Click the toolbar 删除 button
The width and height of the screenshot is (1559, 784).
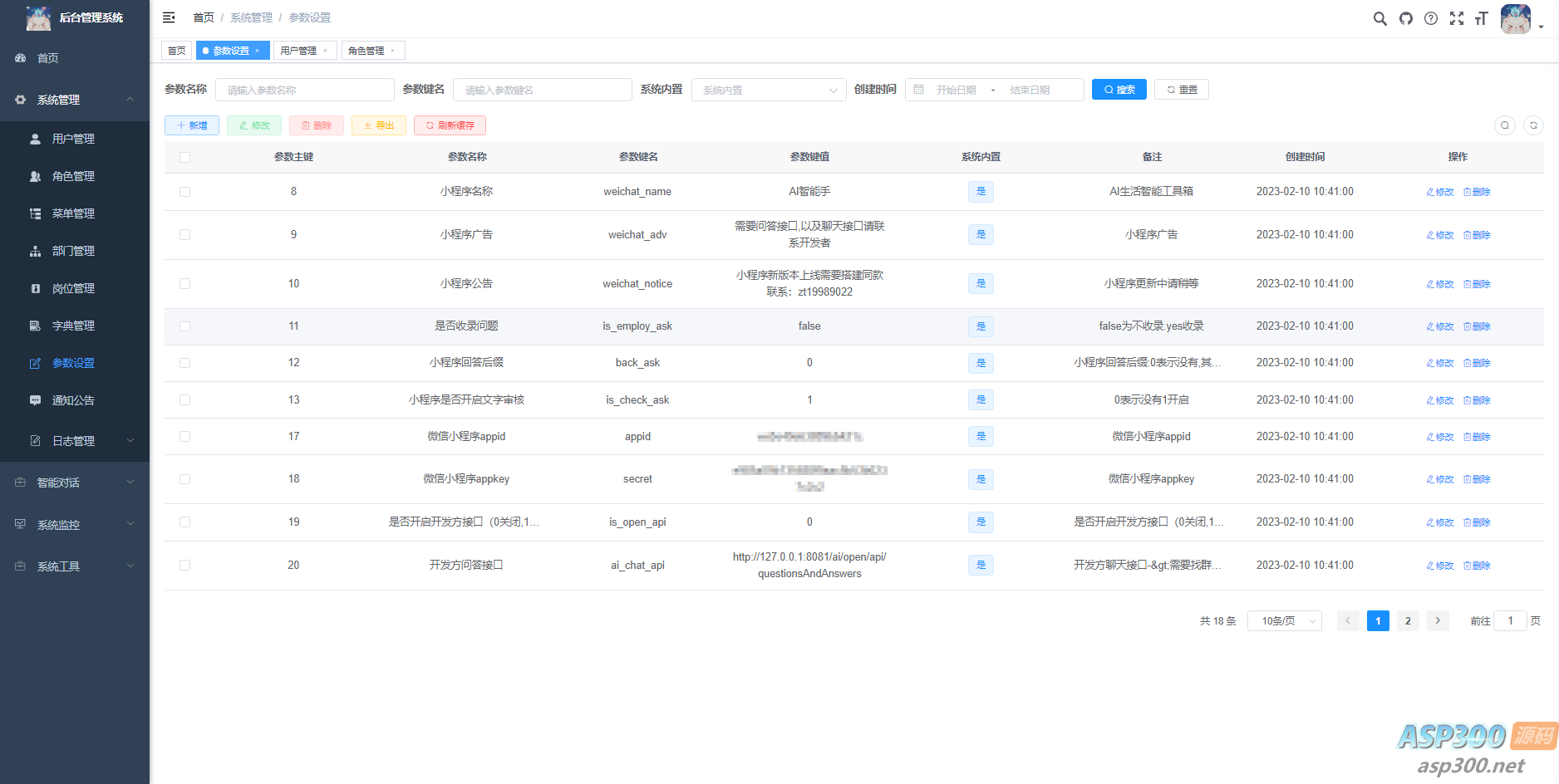[317, 125]
